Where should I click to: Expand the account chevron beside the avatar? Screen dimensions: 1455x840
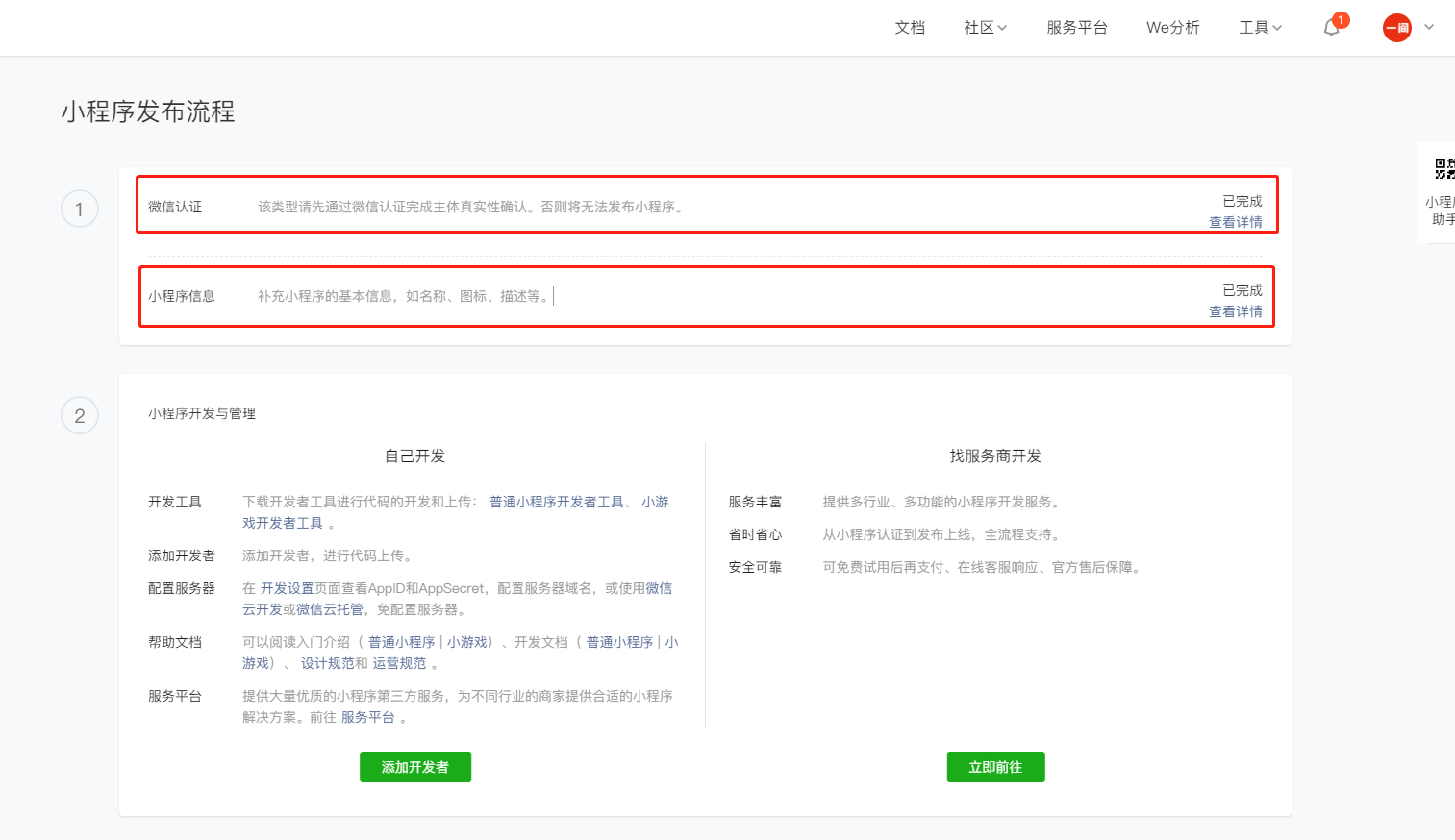[1429, 28]
